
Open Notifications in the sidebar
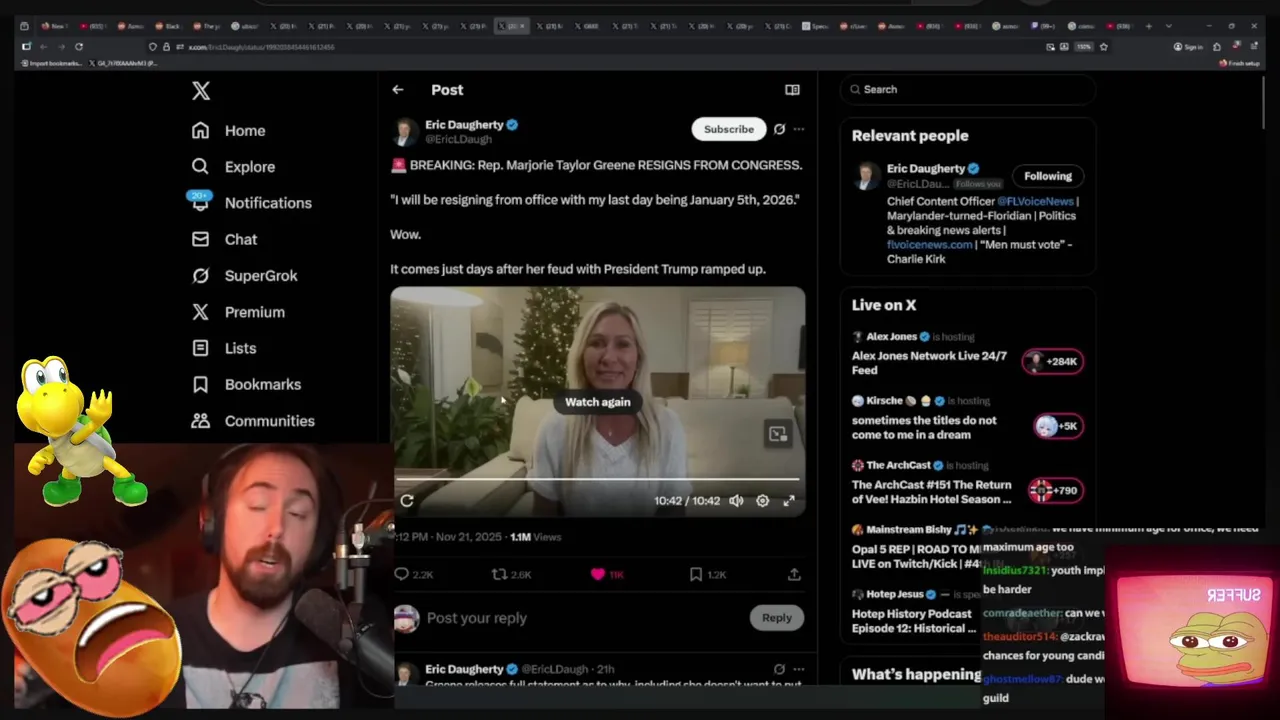tap(251, 203)
